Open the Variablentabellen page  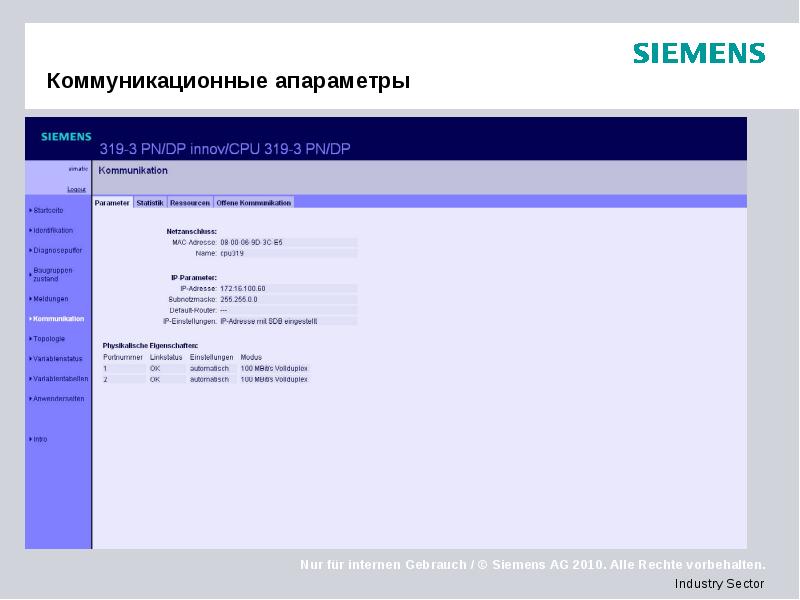[60, 379]
